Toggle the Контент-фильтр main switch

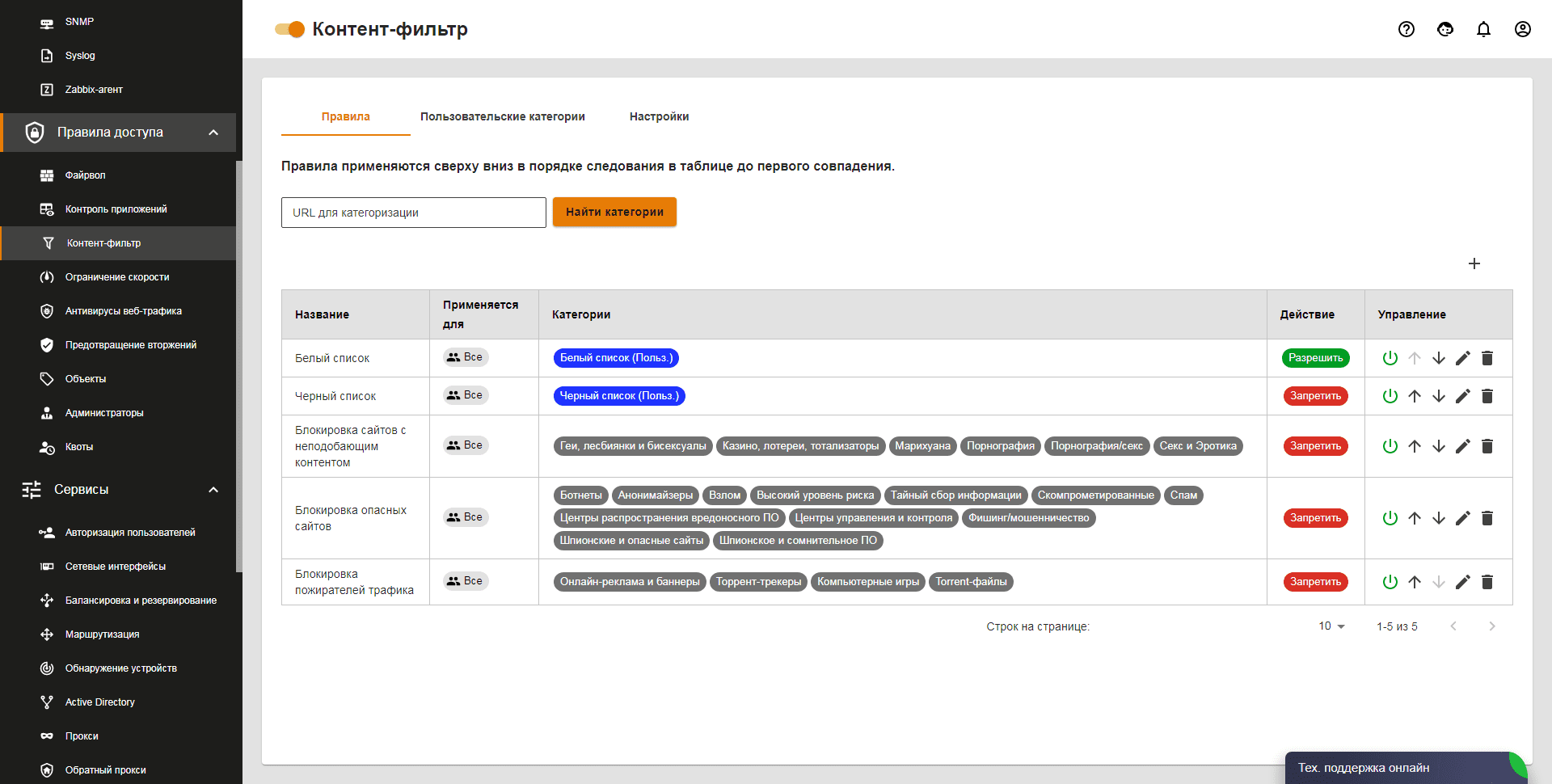[290, 29]
